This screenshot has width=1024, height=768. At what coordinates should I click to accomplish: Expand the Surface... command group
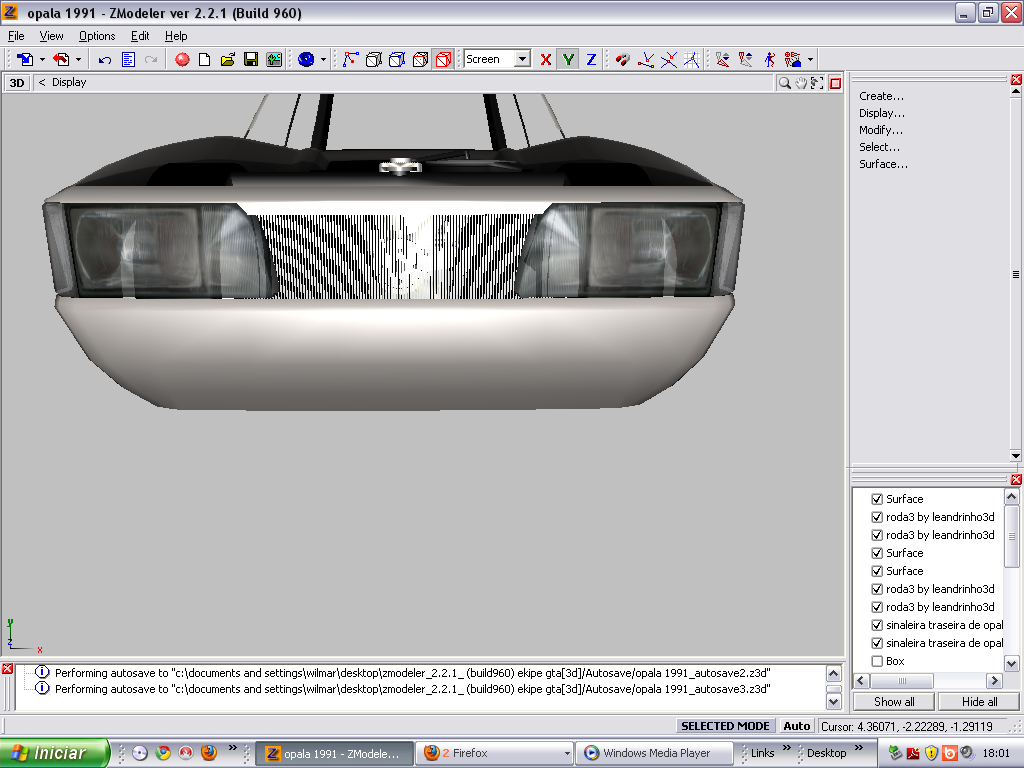883,164
